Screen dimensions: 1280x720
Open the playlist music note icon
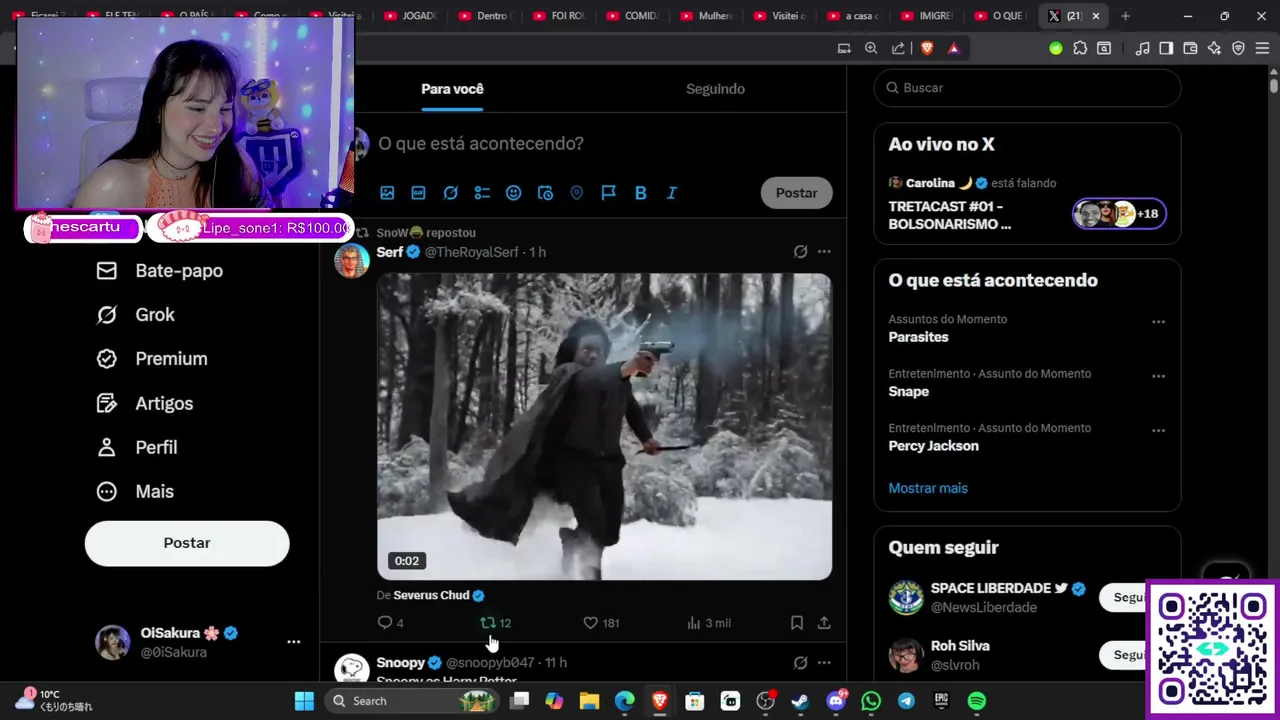click(1142, 48)
